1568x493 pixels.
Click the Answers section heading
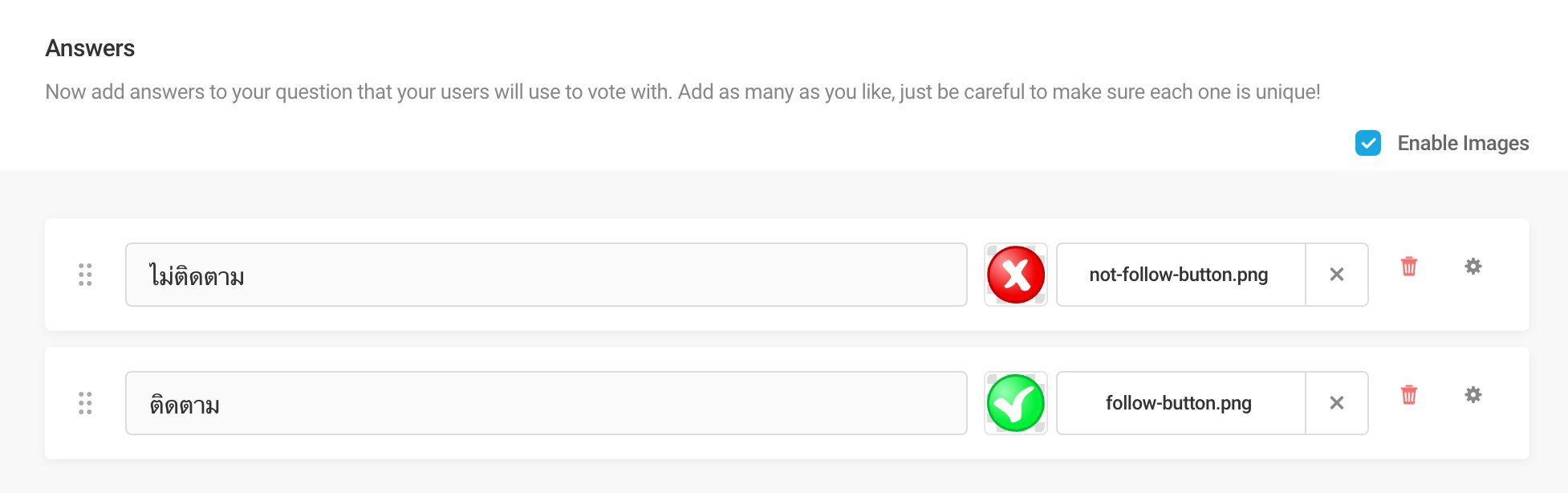pyautogui.click(x=90, y=48)
